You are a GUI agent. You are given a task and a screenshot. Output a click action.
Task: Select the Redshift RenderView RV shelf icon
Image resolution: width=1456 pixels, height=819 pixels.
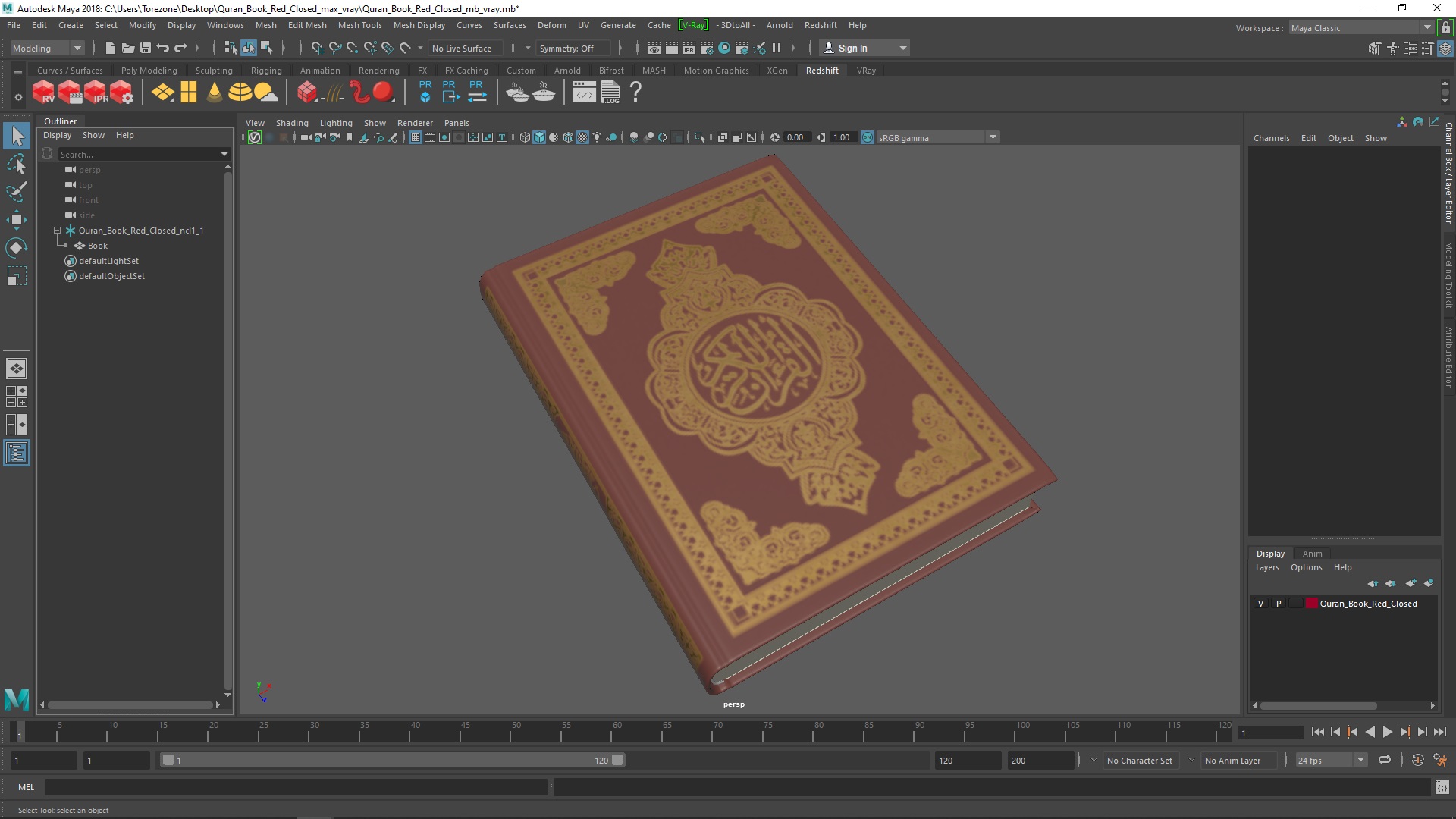(43, 93)
